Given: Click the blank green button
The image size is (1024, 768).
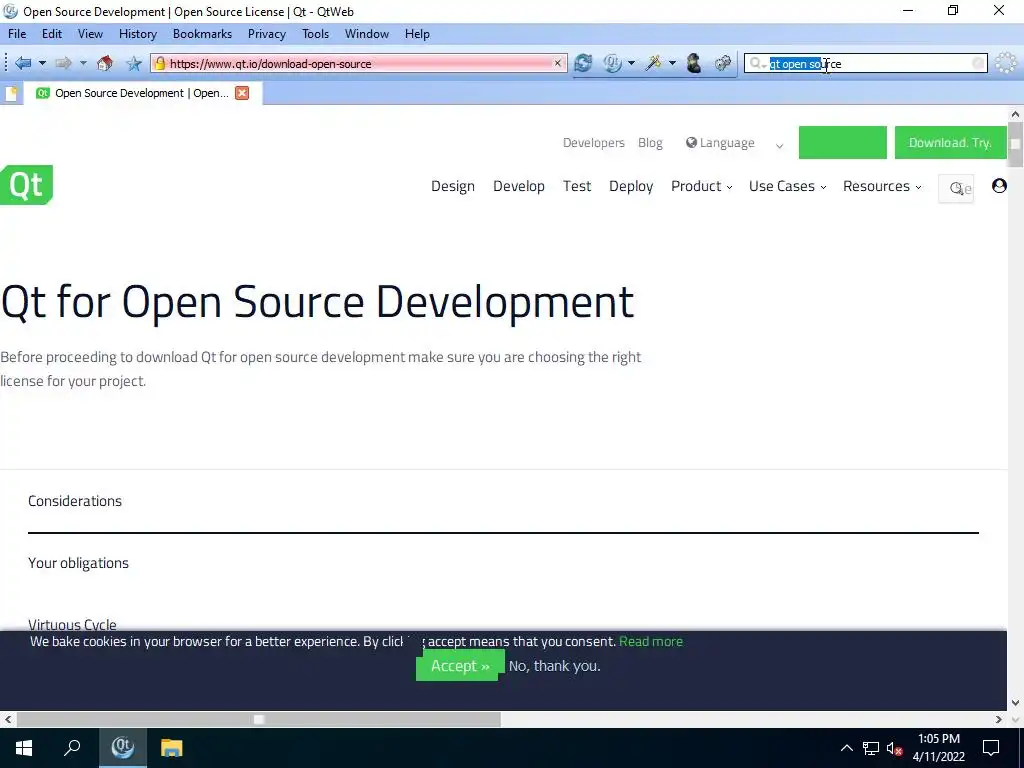Looking at the screenshot, I should (x=842, y=142).
